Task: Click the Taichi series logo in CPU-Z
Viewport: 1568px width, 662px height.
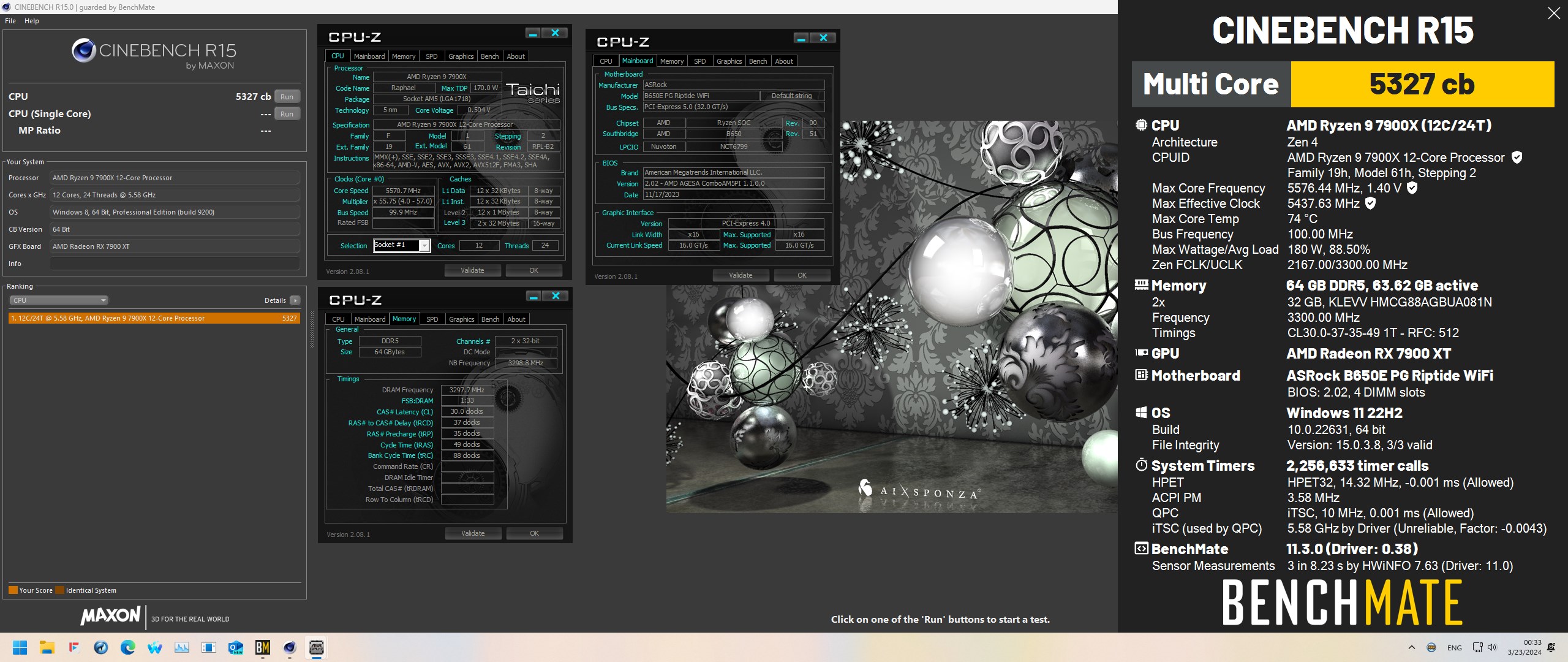Action: coord(532,93)
